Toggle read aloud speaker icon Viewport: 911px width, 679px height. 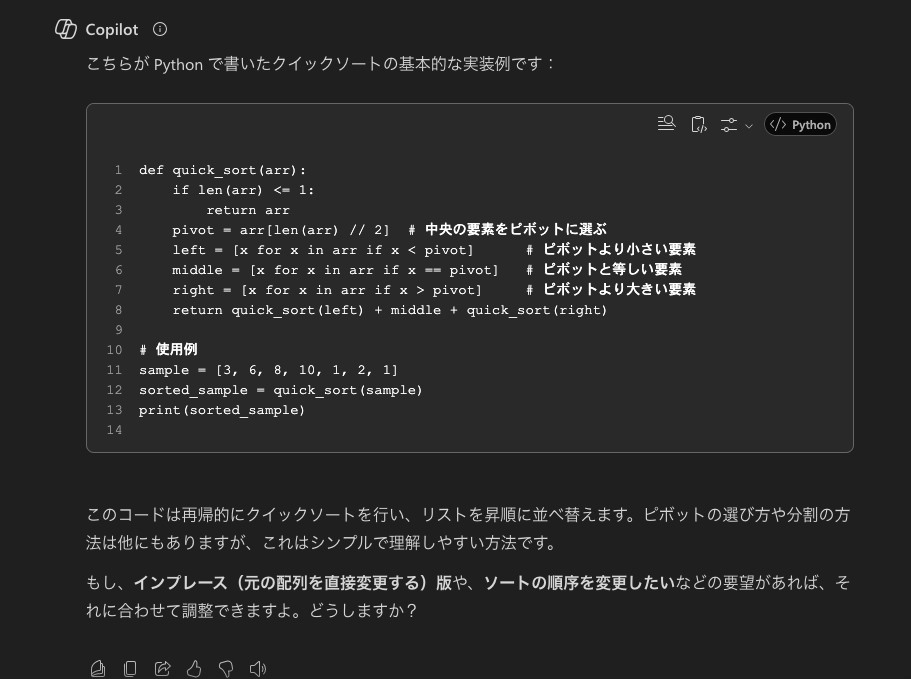(x=257, y=669)
